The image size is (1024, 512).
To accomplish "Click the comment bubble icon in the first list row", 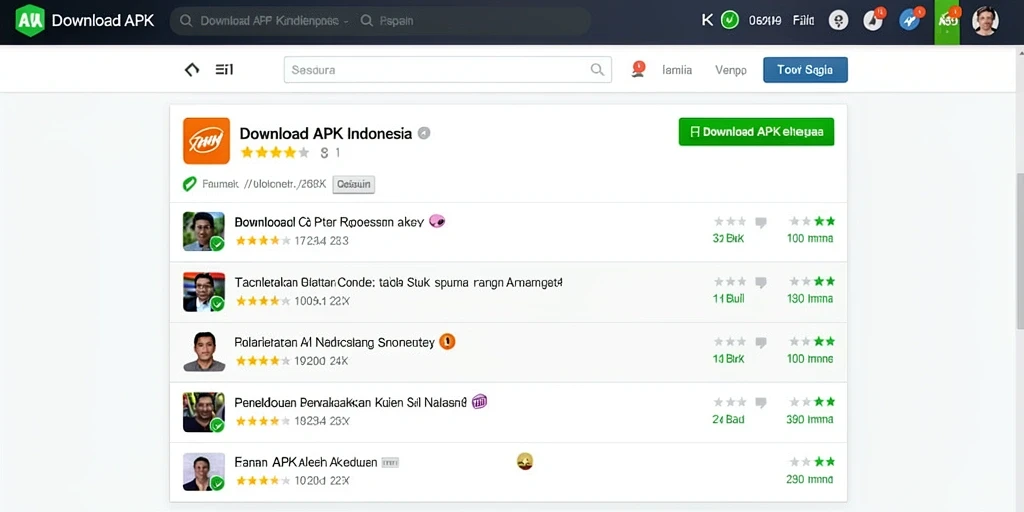I will tap(761, 222).
